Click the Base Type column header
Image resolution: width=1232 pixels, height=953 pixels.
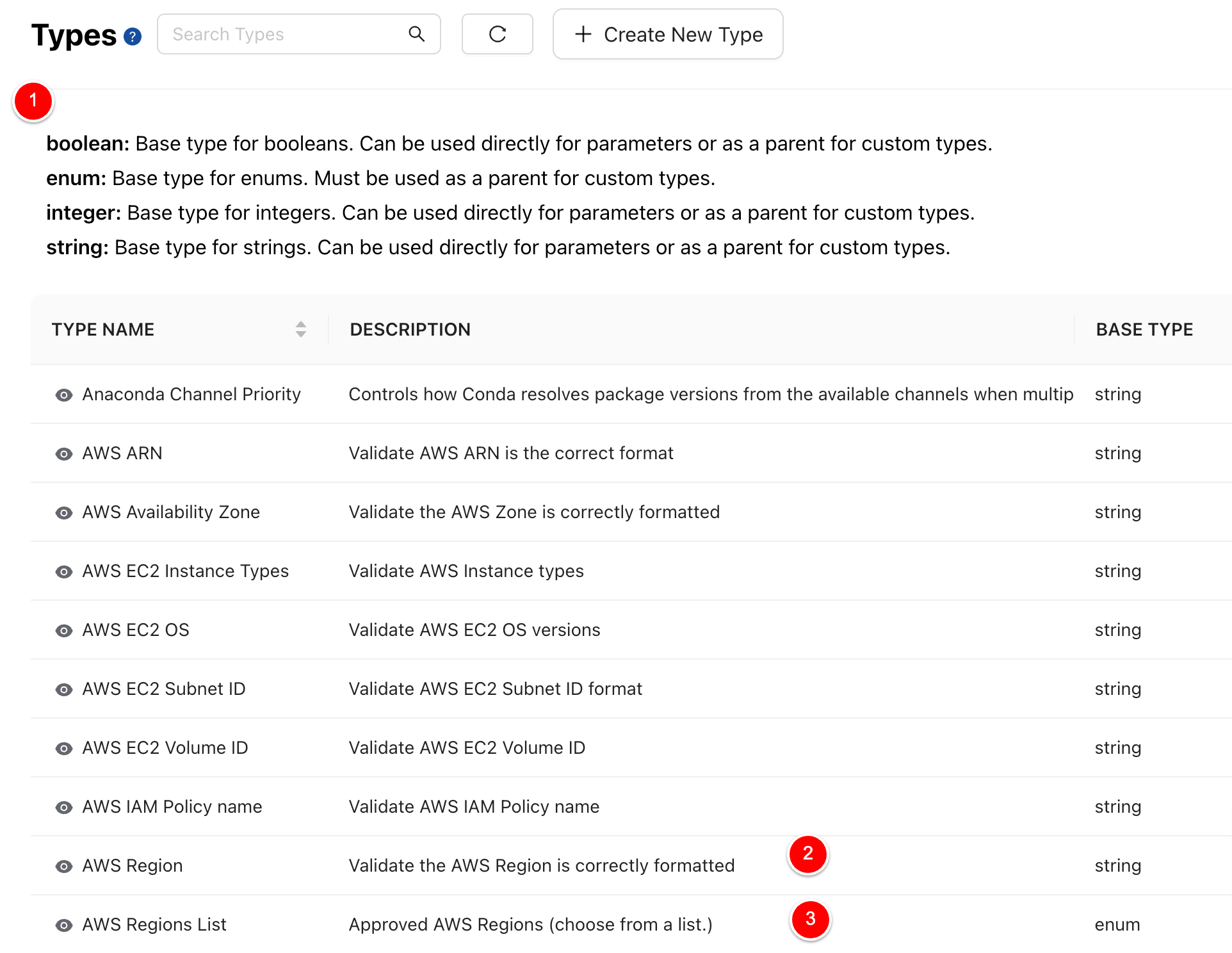1144,329
